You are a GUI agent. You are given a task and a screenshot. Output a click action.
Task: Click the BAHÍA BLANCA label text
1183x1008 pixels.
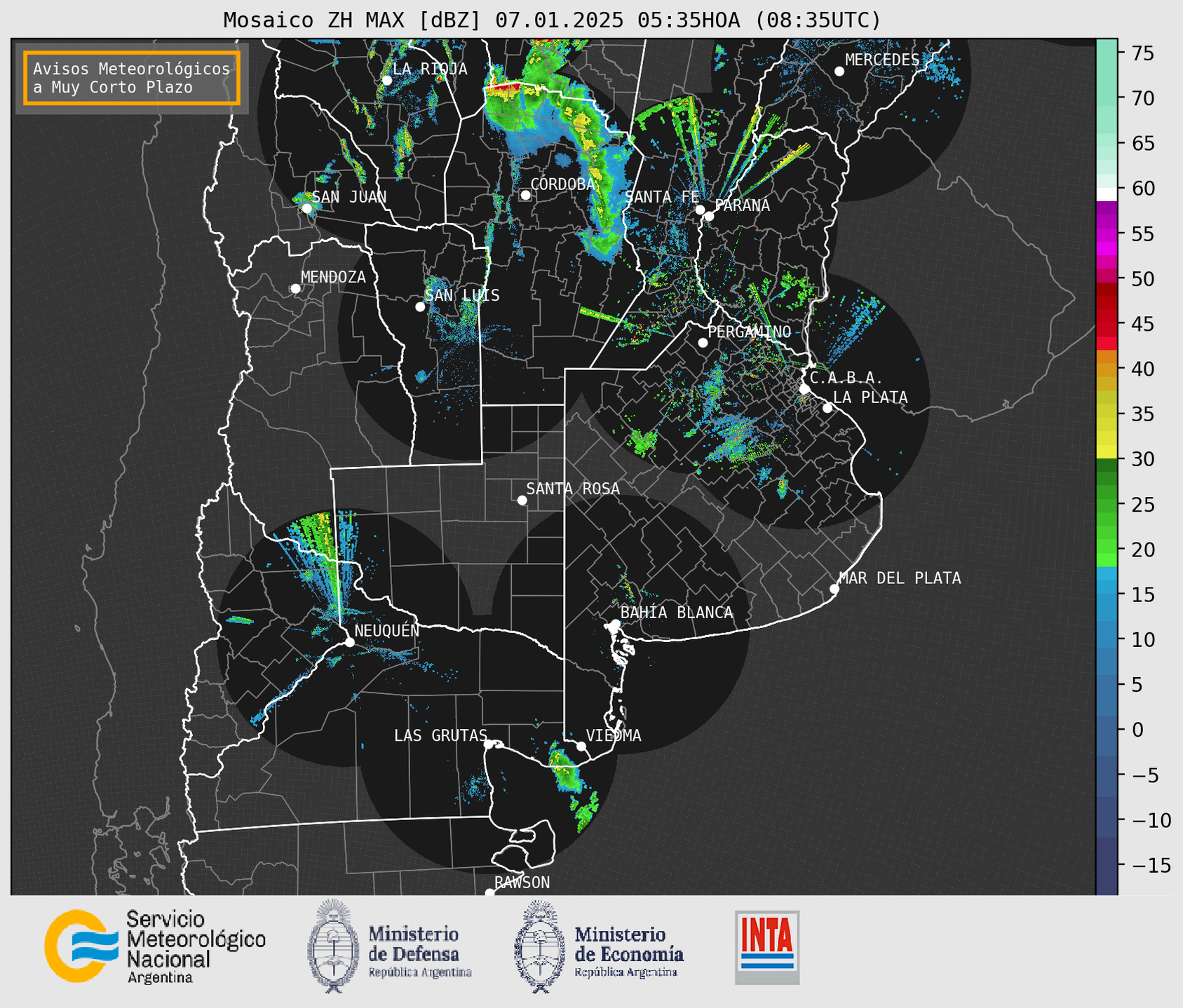pos(677,613)
